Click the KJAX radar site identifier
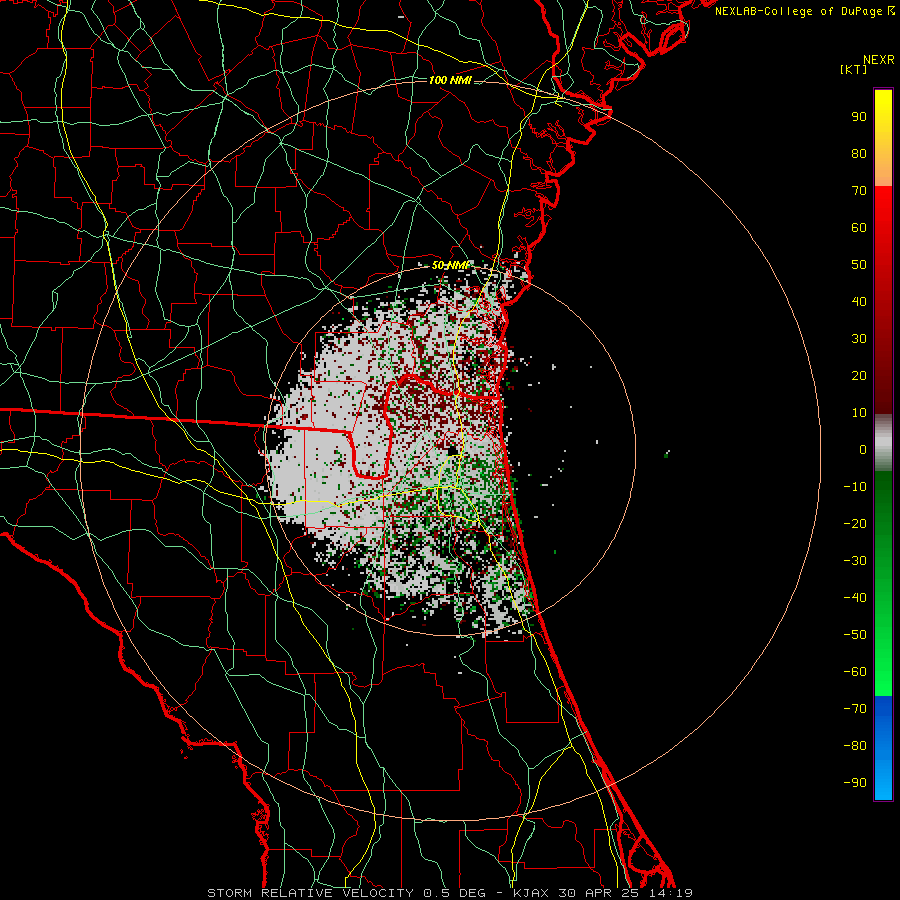 click(x=530, y=893)
